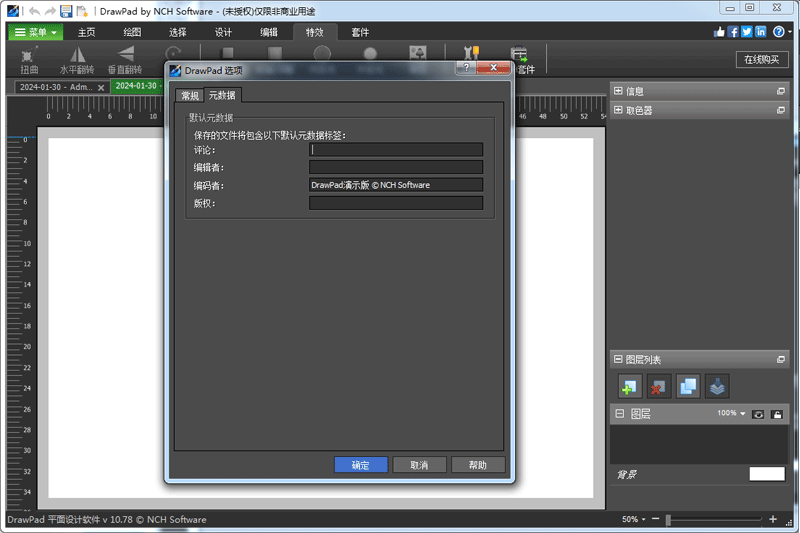Image resolution: width=800 pixels, height=533 pixels.
Task: Duplicate layer using overlapping squares icon
Action: (x=688, y=386)
